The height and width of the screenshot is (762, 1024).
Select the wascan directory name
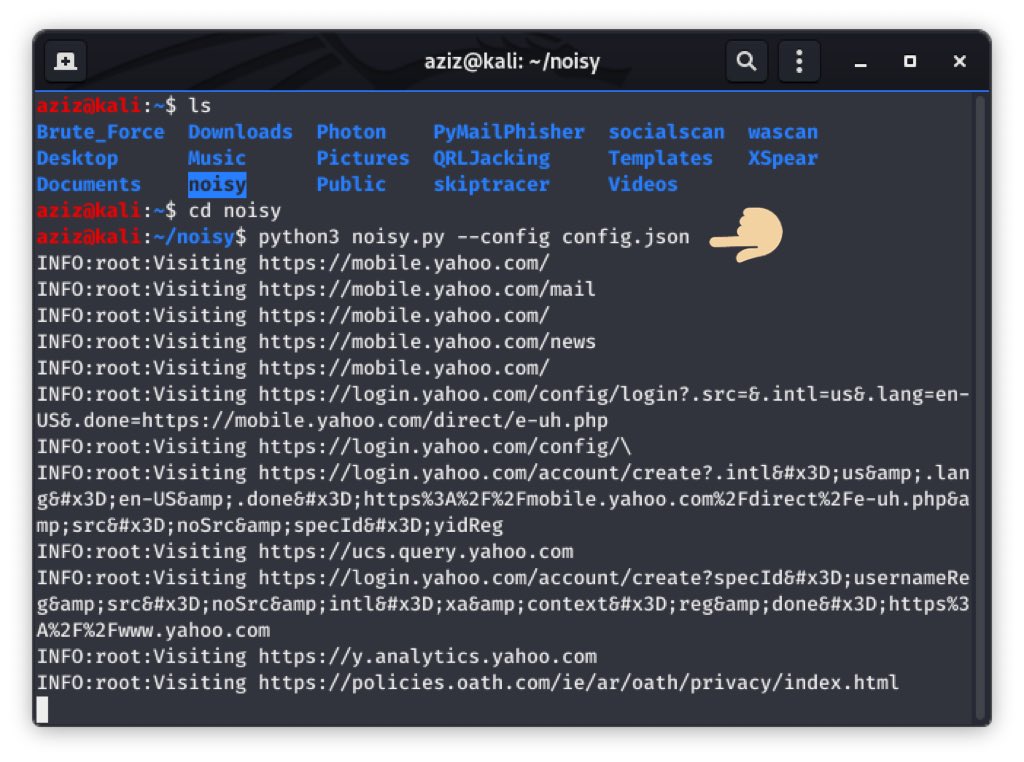pos(782,132)
